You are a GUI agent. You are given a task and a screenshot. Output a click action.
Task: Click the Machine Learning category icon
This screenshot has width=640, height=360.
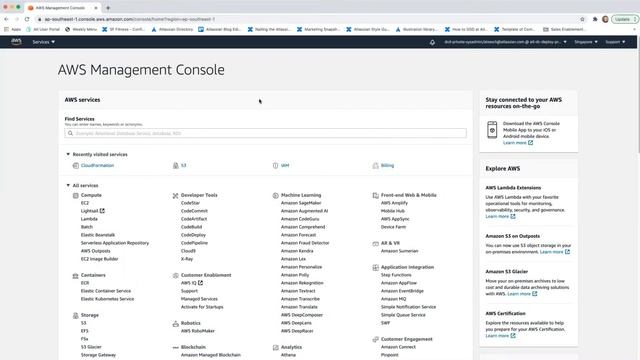point(276,196)
